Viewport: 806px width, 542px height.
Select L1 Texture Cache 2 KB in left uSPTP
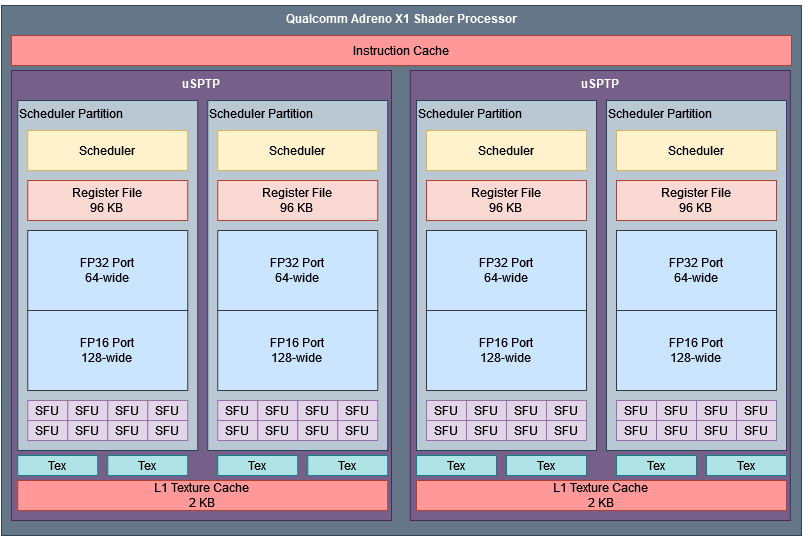click(x=202, y=495)
